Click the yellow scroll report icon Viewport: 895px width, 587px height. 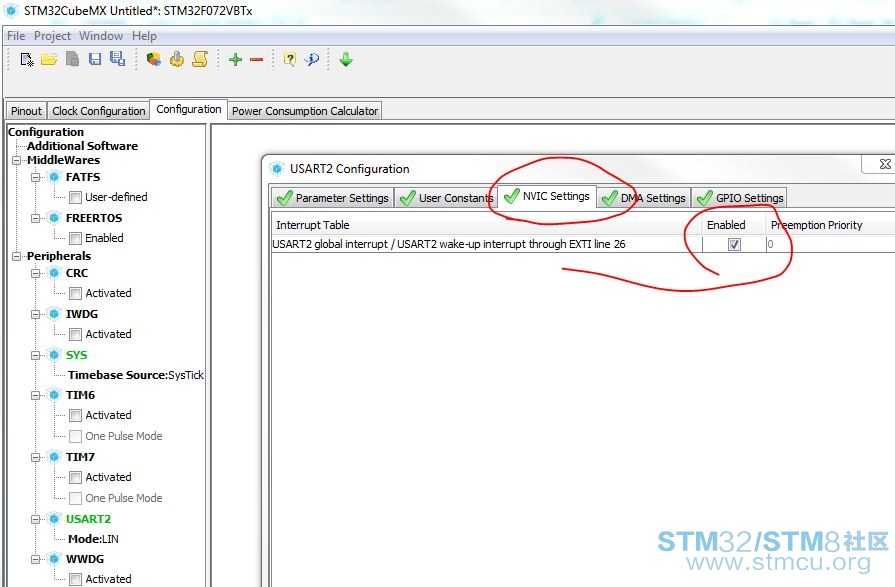pyautogui.click(x=200, y=59)
